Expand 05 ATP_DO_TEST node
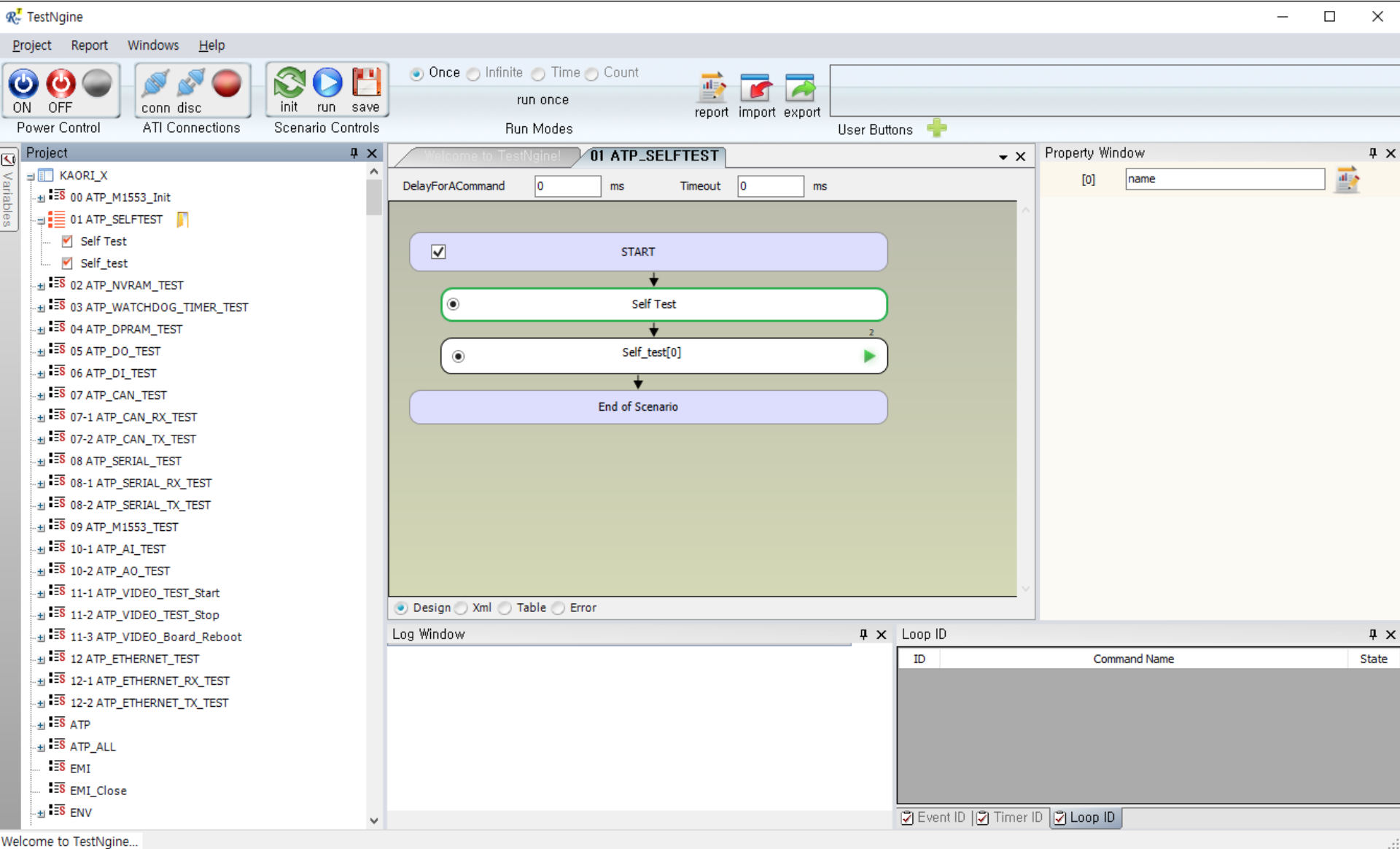This screenshot has width=1400, height=849. [x=41, y=352]
